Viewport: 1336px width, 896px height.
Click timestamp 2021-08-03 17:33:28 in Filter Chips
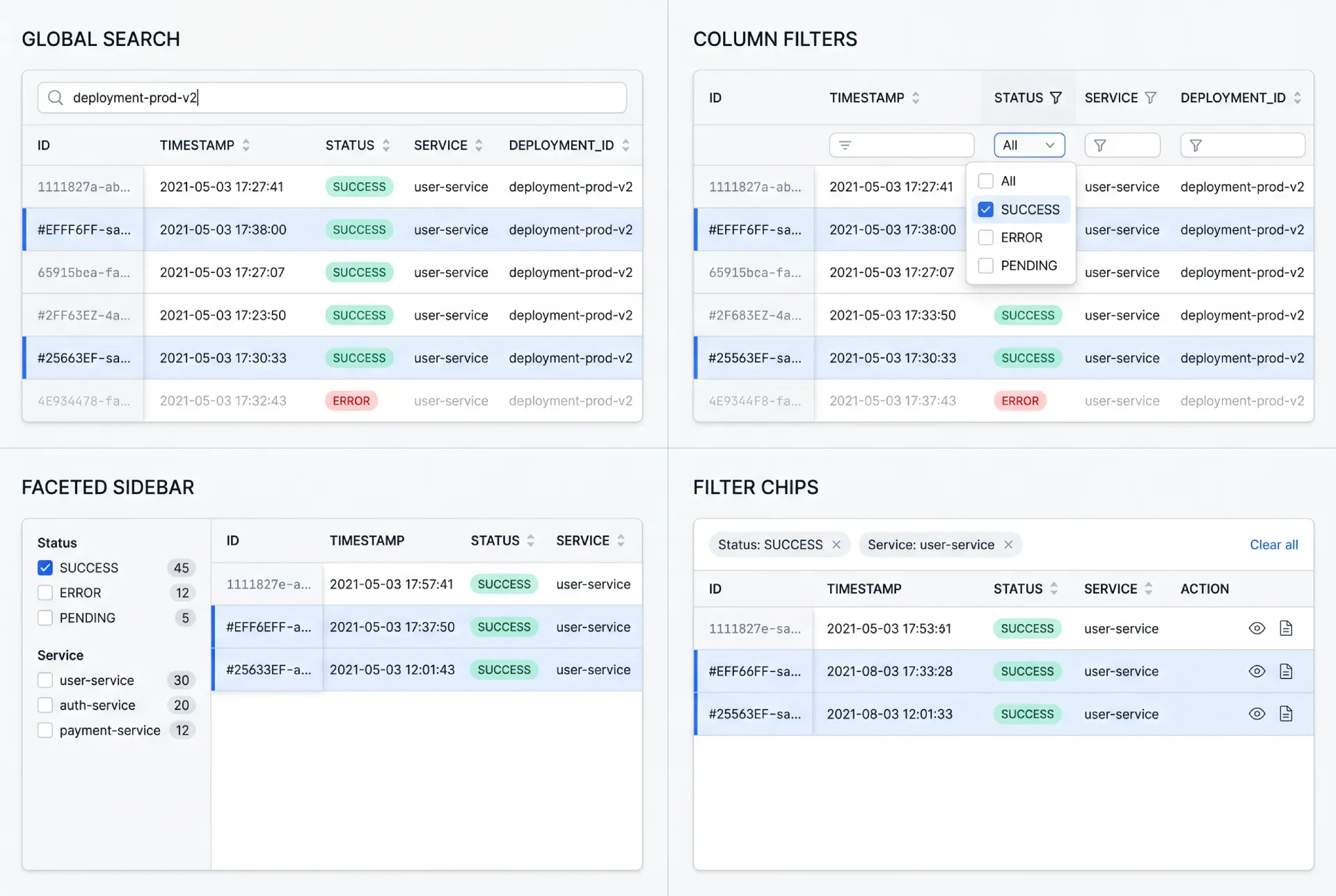pos(889,671)
